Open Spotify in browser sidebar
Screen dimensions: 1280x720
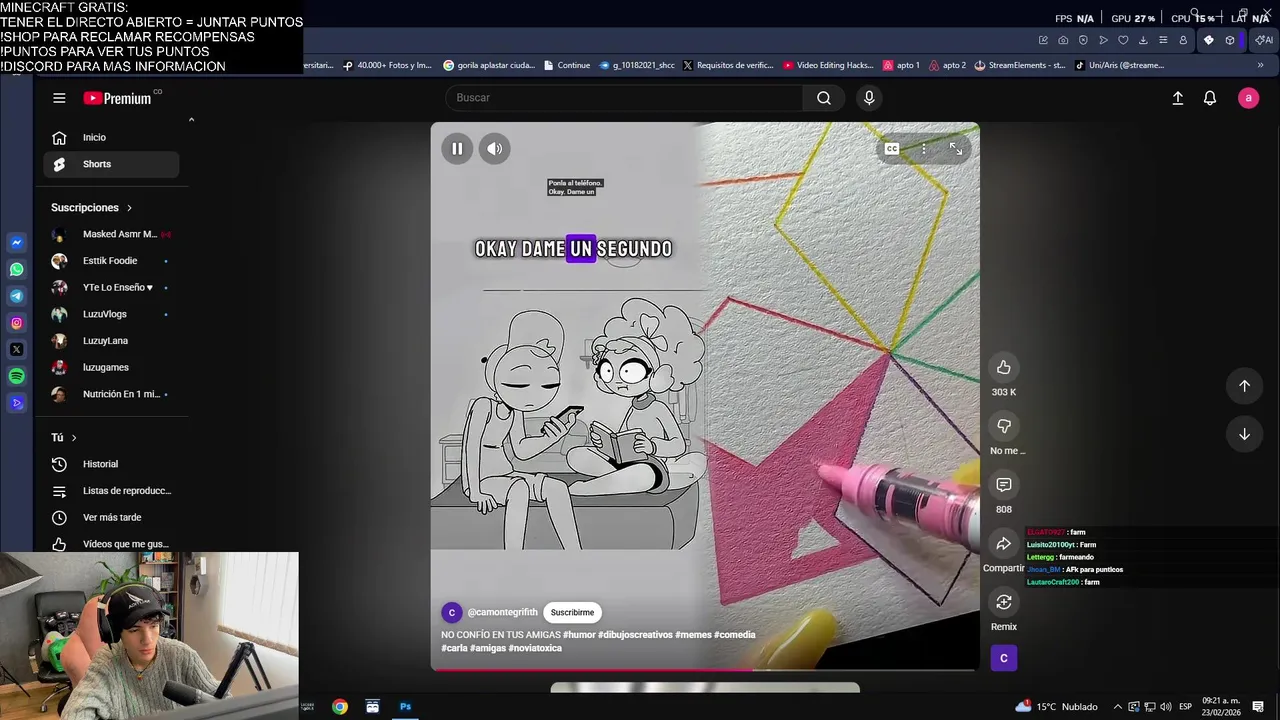click(x=16, y=376)
